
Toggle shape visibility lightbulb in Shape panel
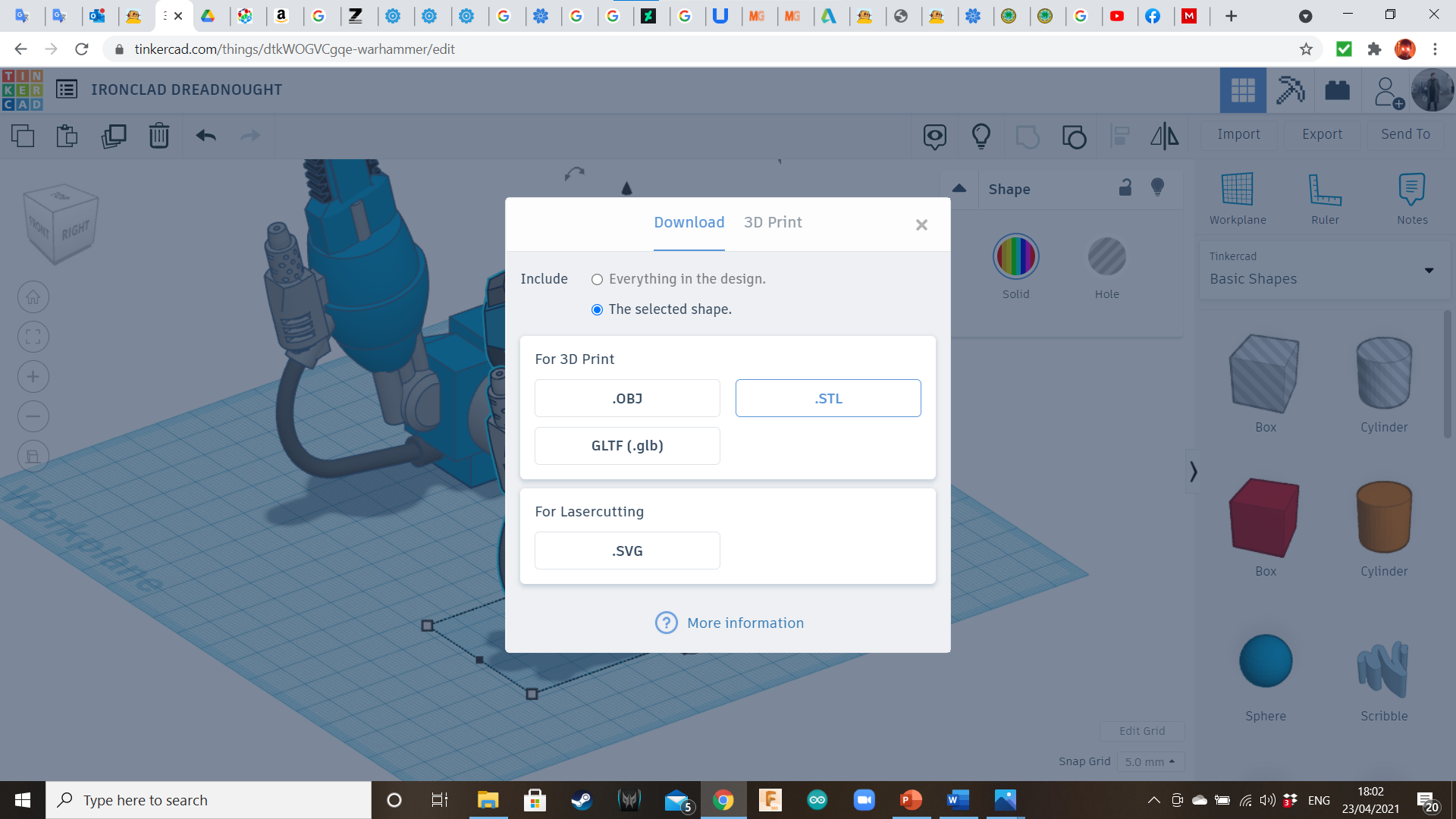coord(1157,187)
